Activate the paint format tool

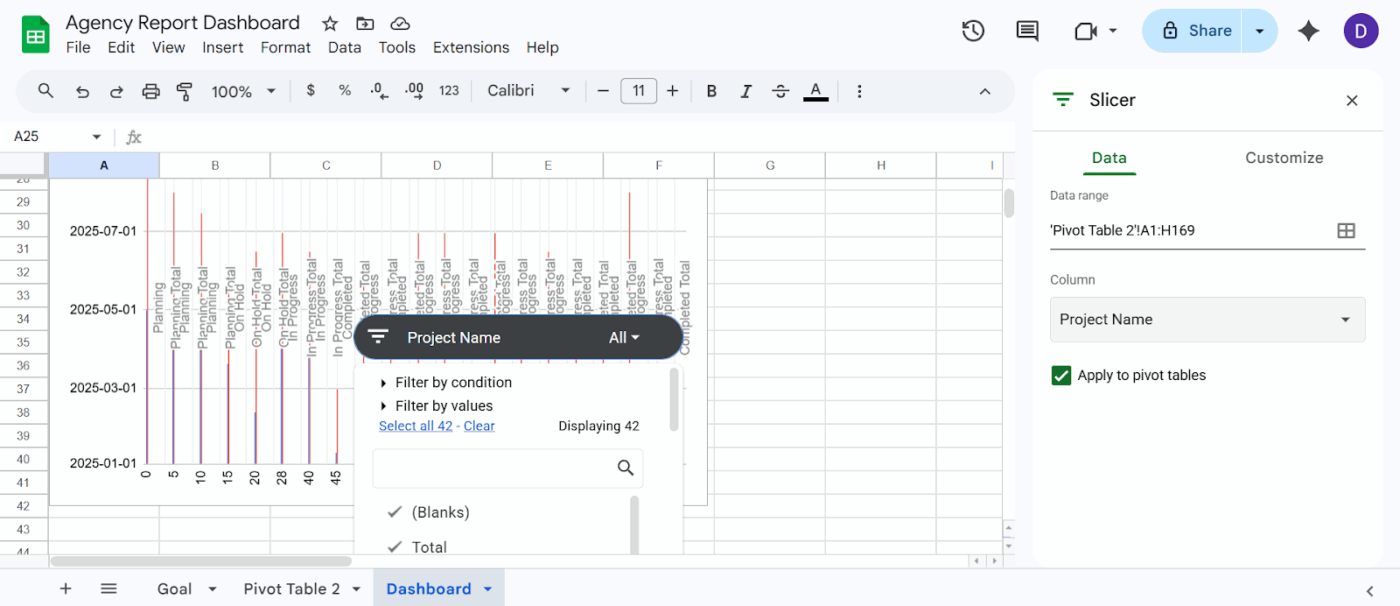coord(184,90)
